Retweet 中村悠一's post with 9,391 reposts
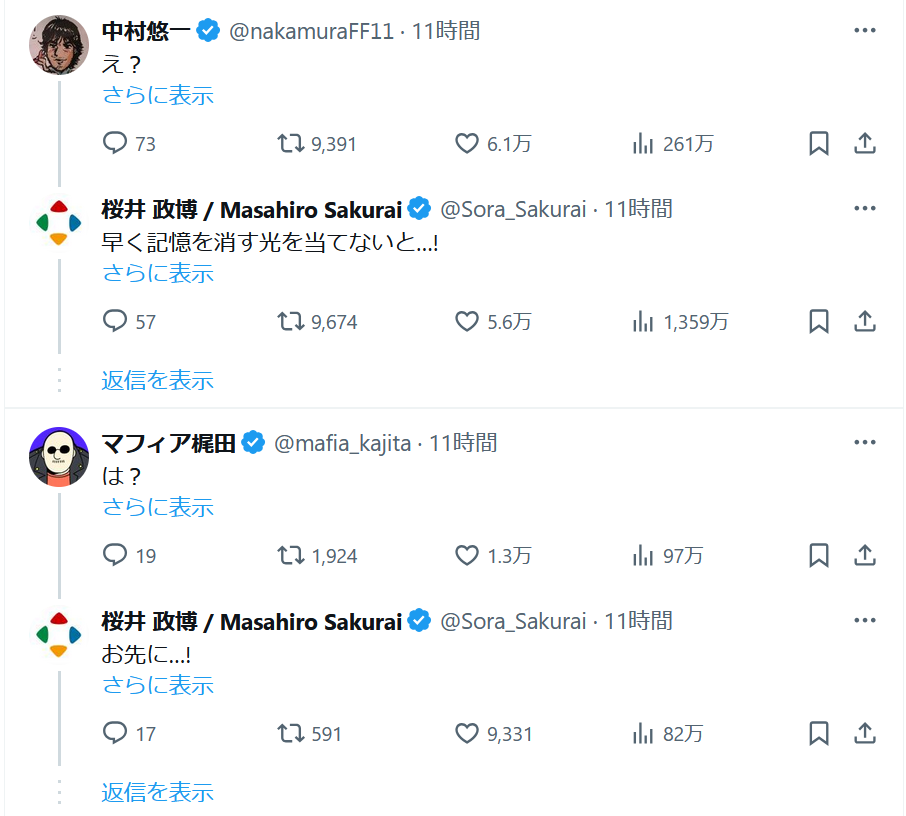The image size is (906, 816). tap(291, 144)
